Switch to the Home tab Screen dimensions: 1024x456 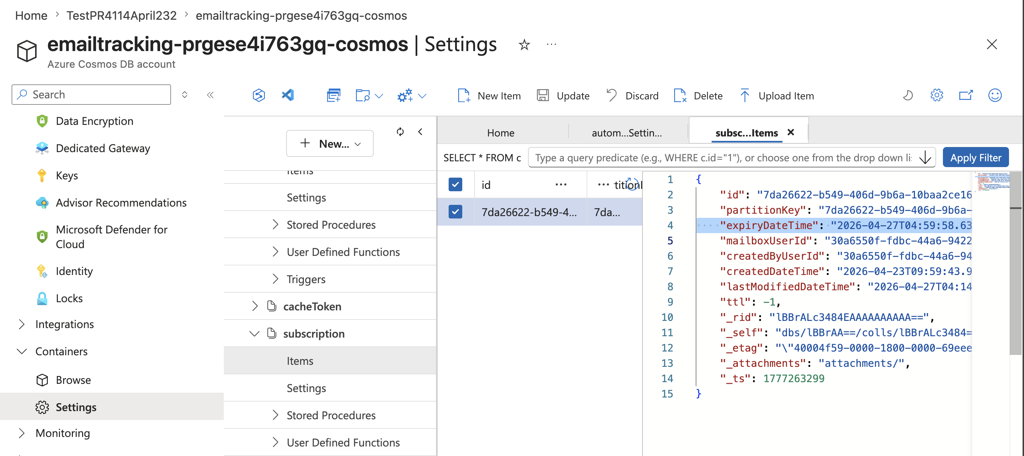click(x=501, y=133)
